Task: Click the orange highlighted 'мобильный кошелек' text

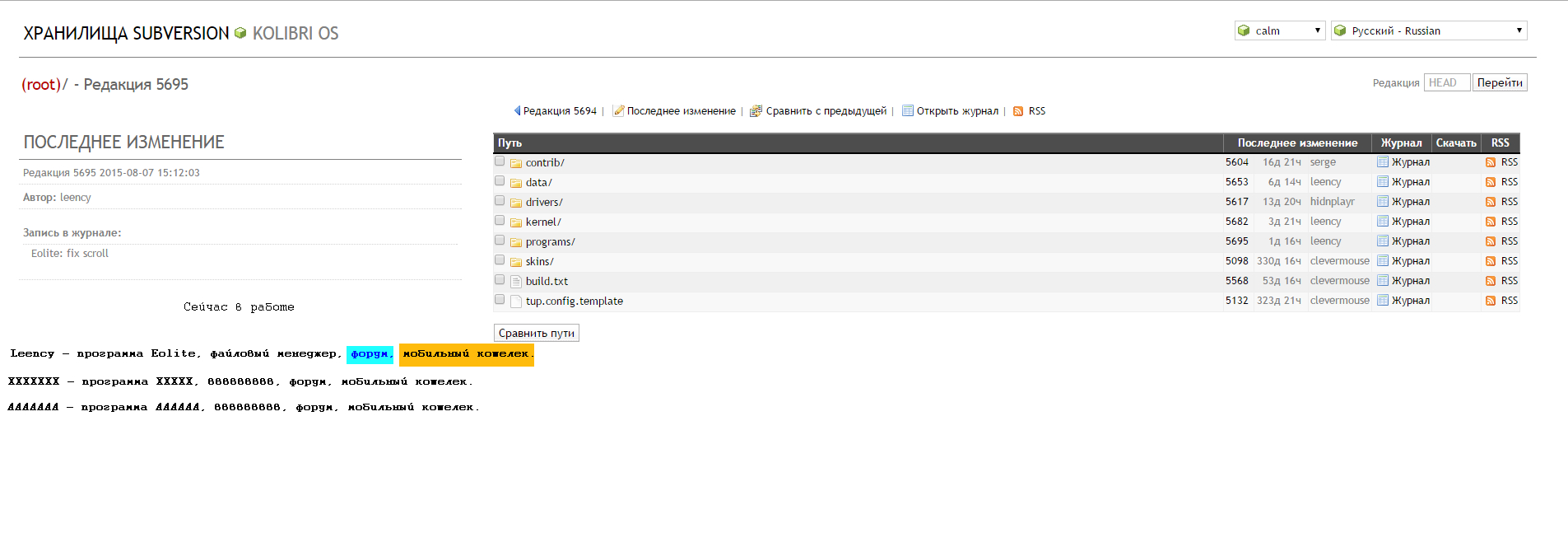Action: tap(466, 354)
